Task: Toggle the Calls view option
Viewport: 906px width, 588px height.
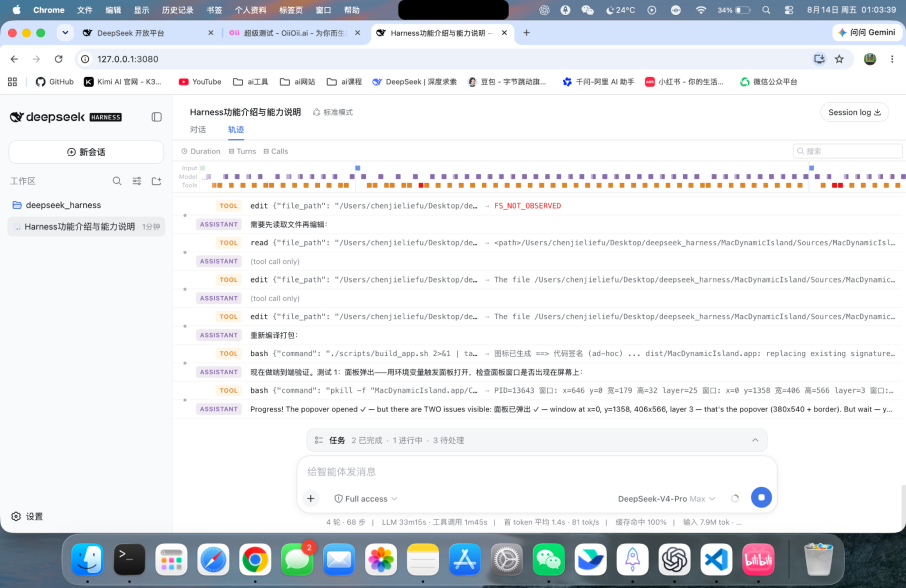Action: [x=276, y=151]
